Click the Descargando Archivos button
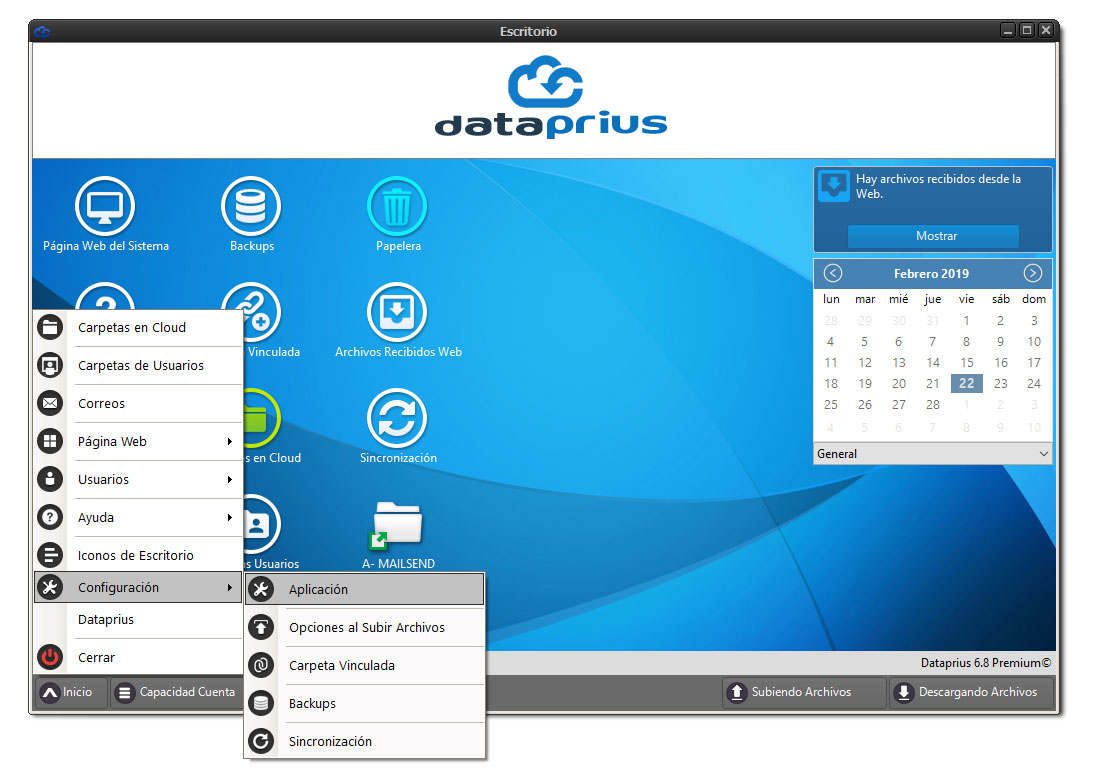 (x=971, y=692)
